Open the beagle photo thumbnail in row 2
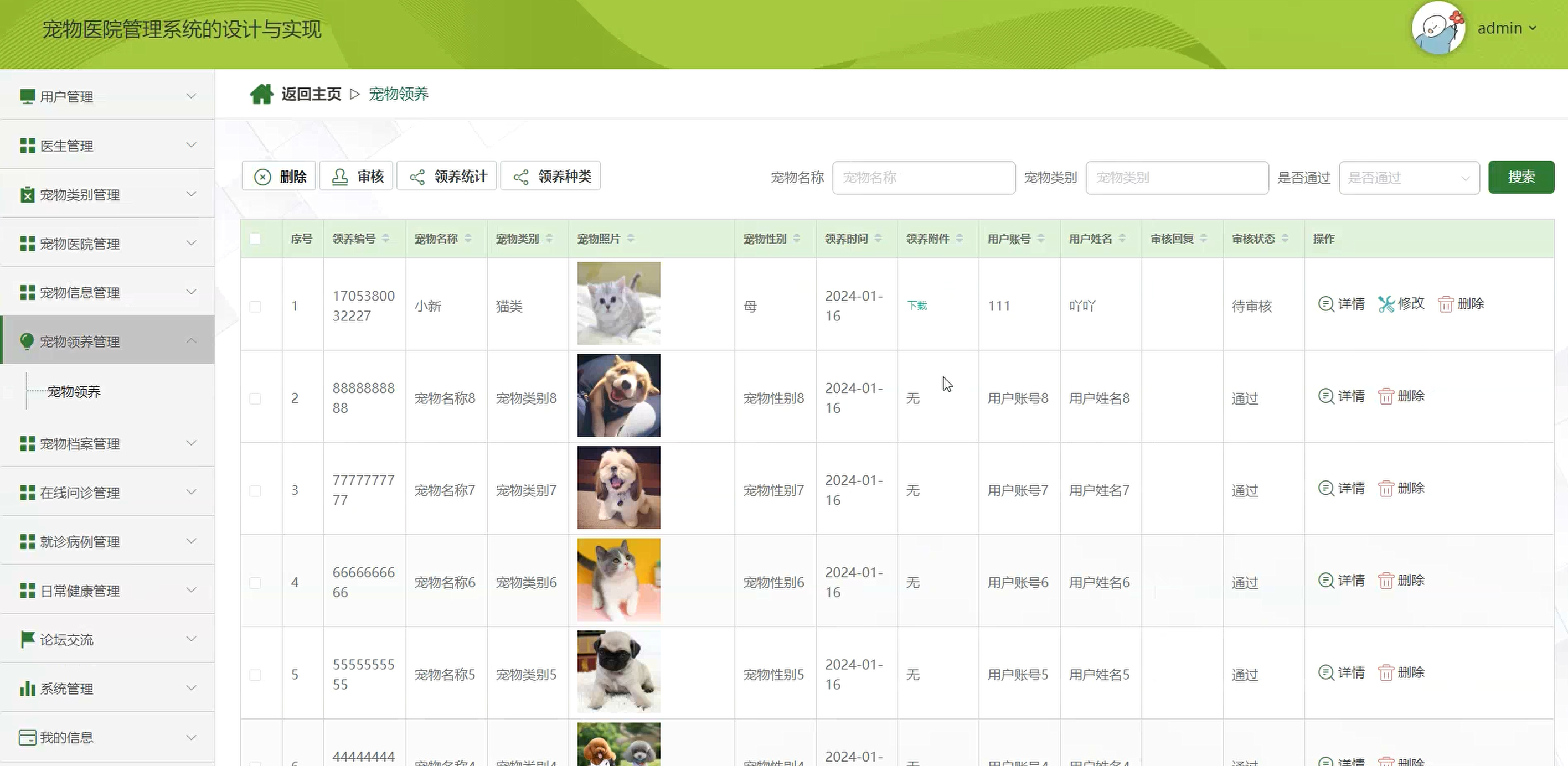1568x766 pixels. [x=618, y=396]
